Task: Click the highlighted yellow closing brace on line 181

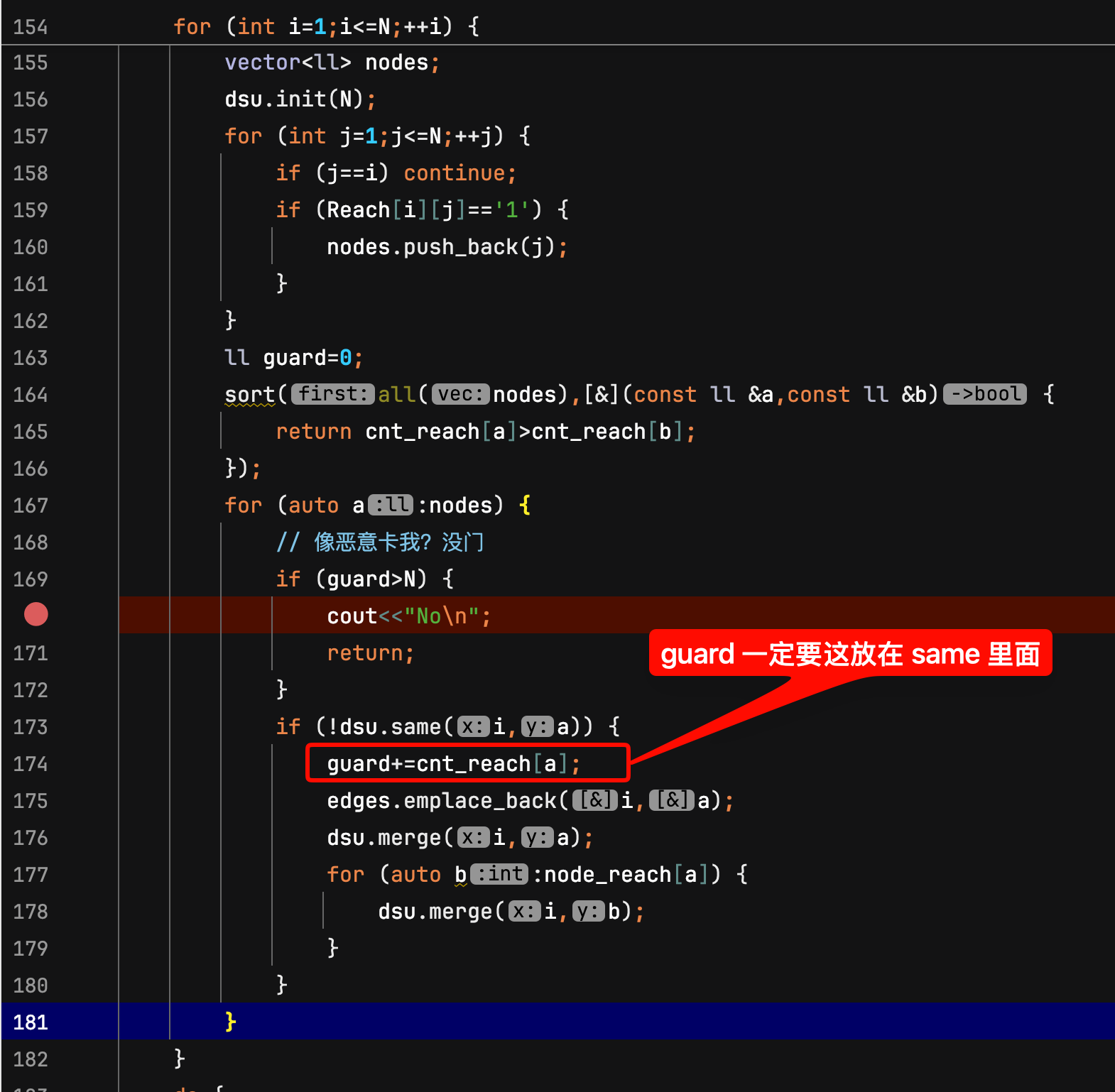Action: 230,1022
